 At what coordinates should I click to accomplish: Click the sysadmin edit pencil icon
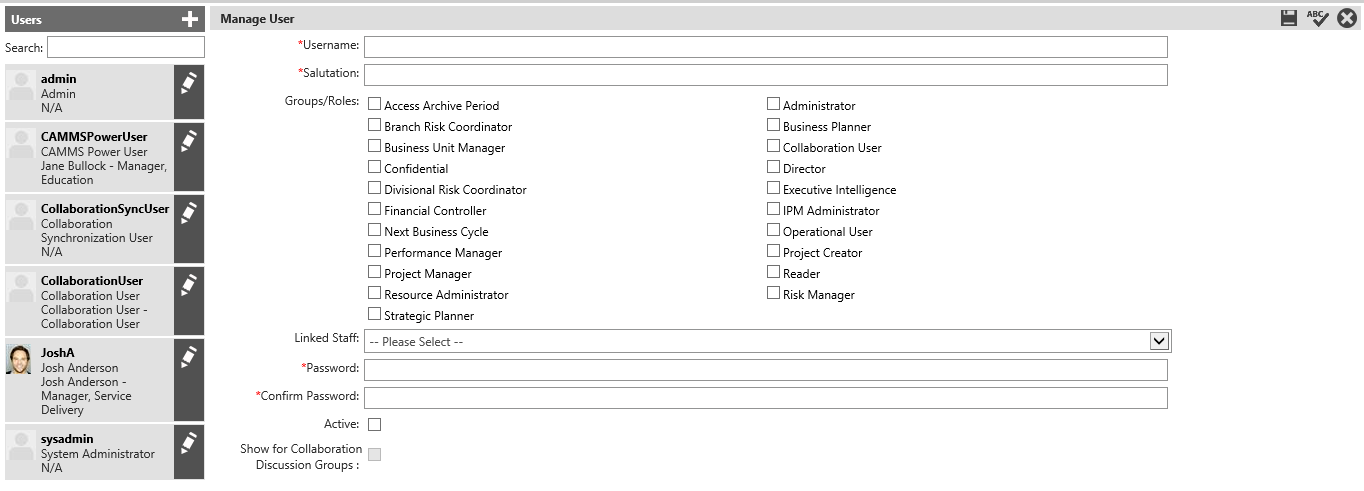click(189, 443)
